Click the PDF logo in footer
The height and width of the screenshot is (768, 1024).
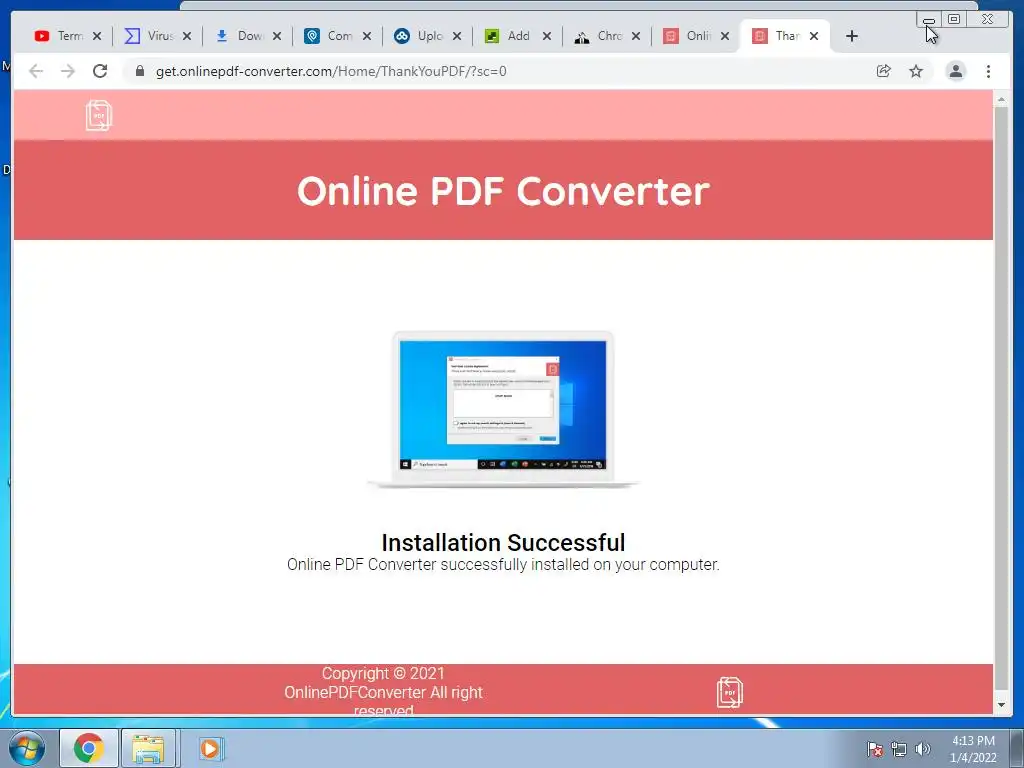pyautogui.click(x=729, y=692)
